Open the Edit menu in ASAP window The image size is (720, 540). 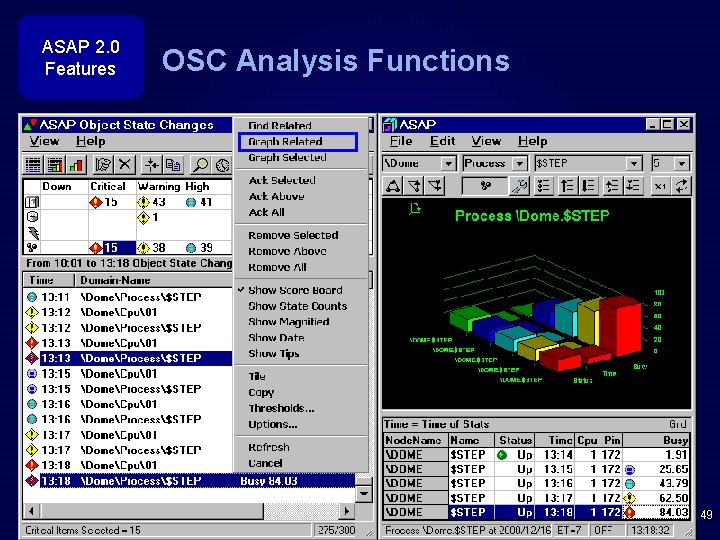click(x=442, y=141)
